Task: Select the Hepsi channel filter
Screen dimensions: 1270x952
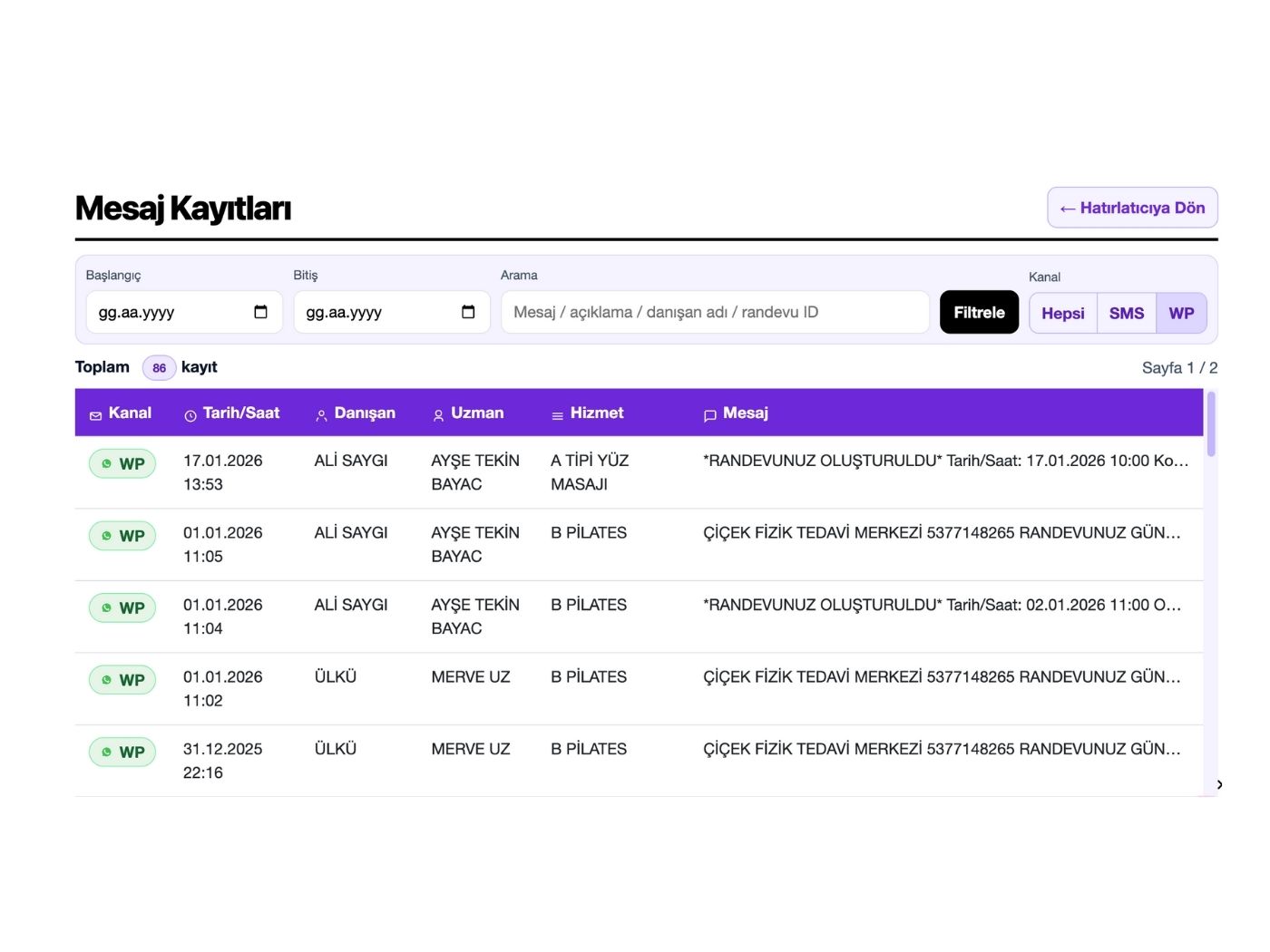Action: click(1062, 313)
